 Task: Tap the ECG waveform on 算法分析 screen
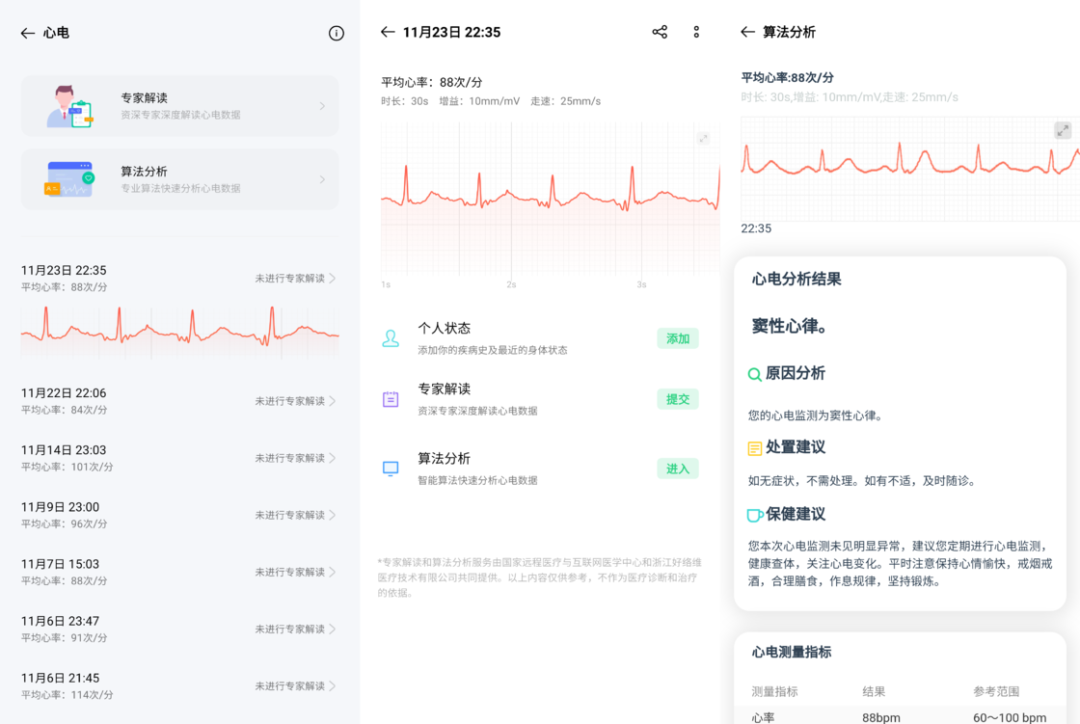tap(910, 169)
